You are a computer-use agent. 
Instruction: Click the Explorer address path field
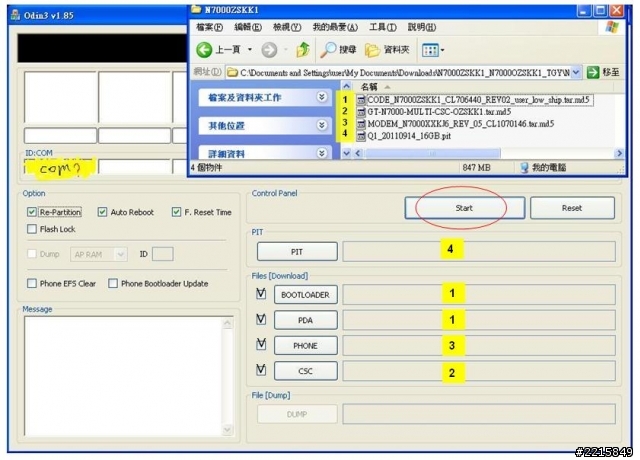click(403, 73)
